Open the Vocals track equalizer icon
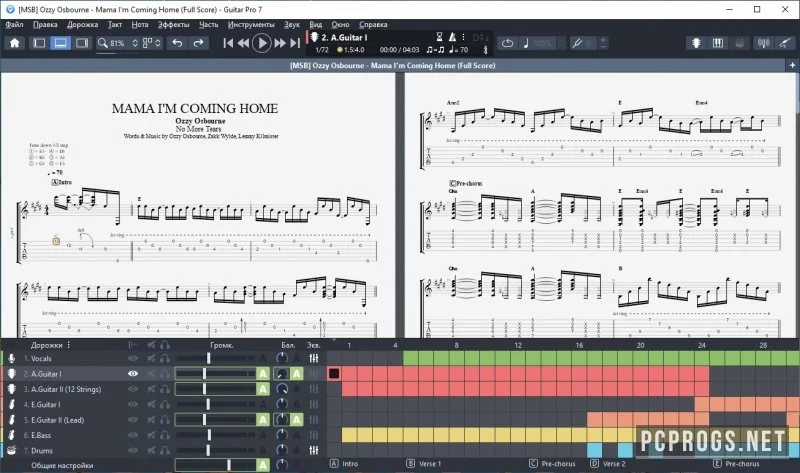This screenshot has width=800, height=473. (x=314, y=359)
